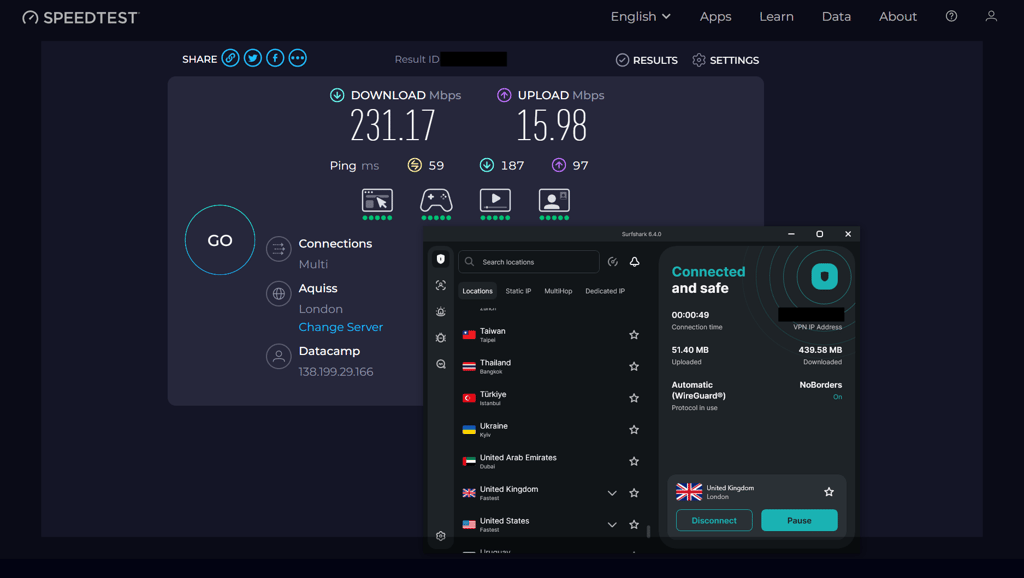Click the video chat rating icon
1024x578 pixels.
click(x=554, y=201)
